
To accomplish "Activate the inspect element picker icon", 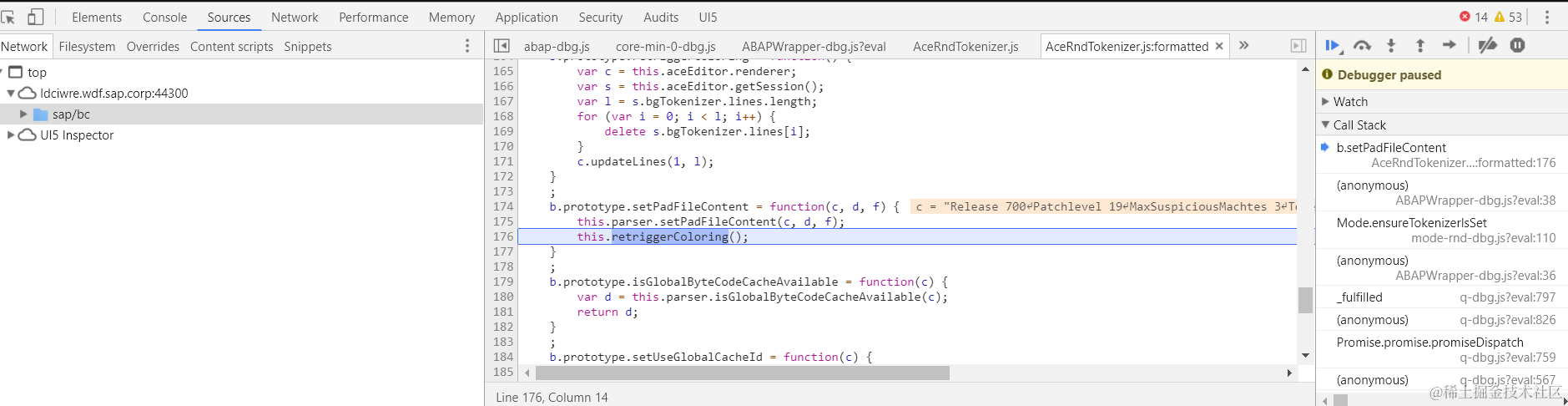I will click(8, 17).
